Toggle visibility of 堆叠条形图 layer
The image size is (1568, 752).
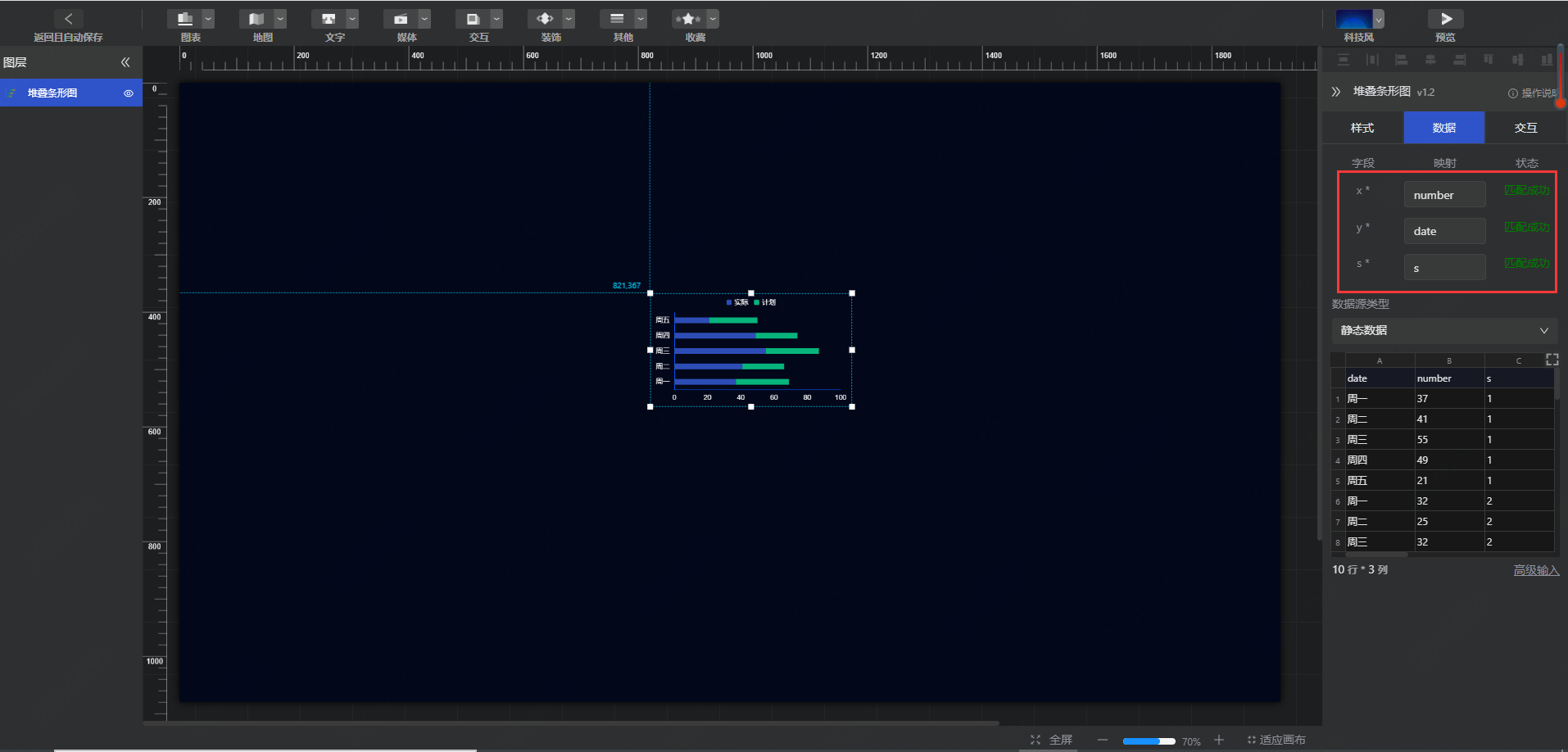tap(129, 93)
